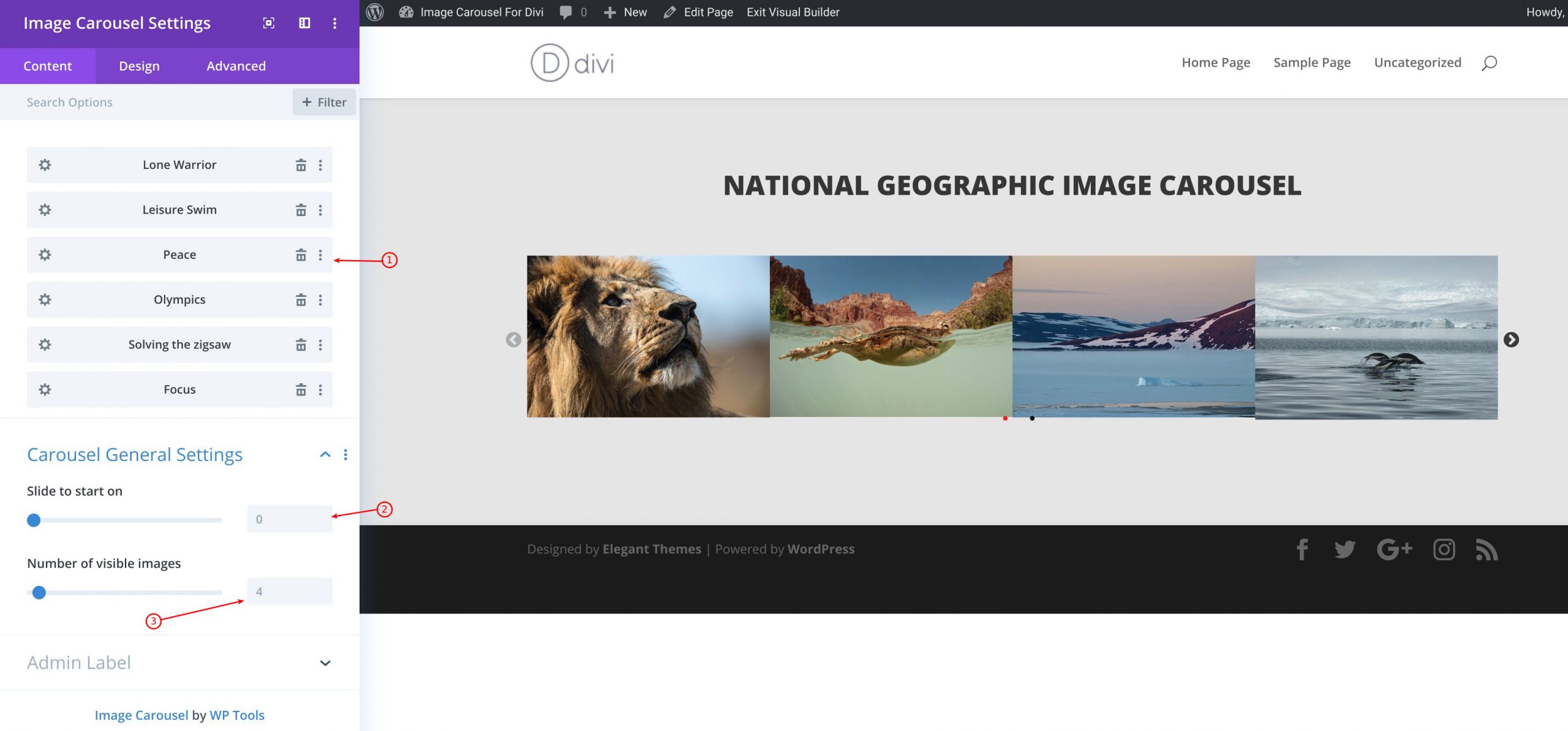The image size is (1568, 731).
Task: Open the site search magnifier icon
Action: tap(1489, 63)
